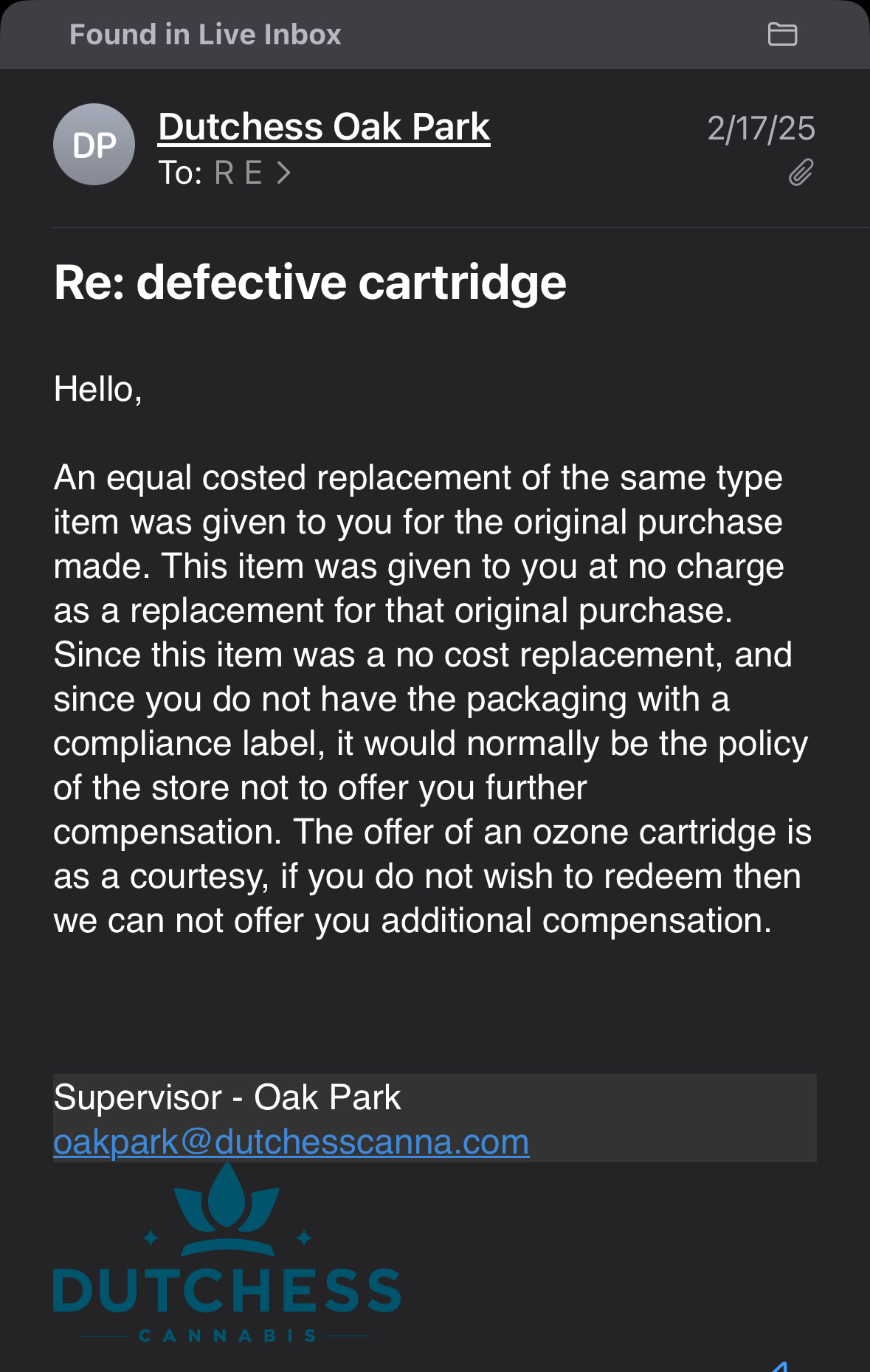Image resolution: width=870 pixels, height=1372 pixels.
Task: Tap the sparkle right of the crown emblem
Action: point(303,1238)
